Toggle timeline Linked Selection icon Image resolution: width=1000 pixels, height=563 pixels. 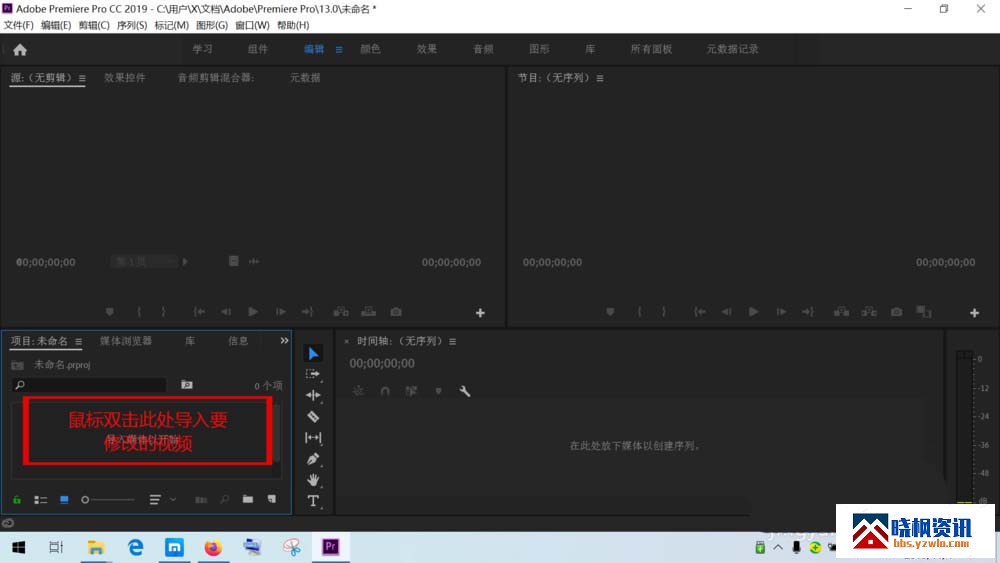tap(411, 391)
